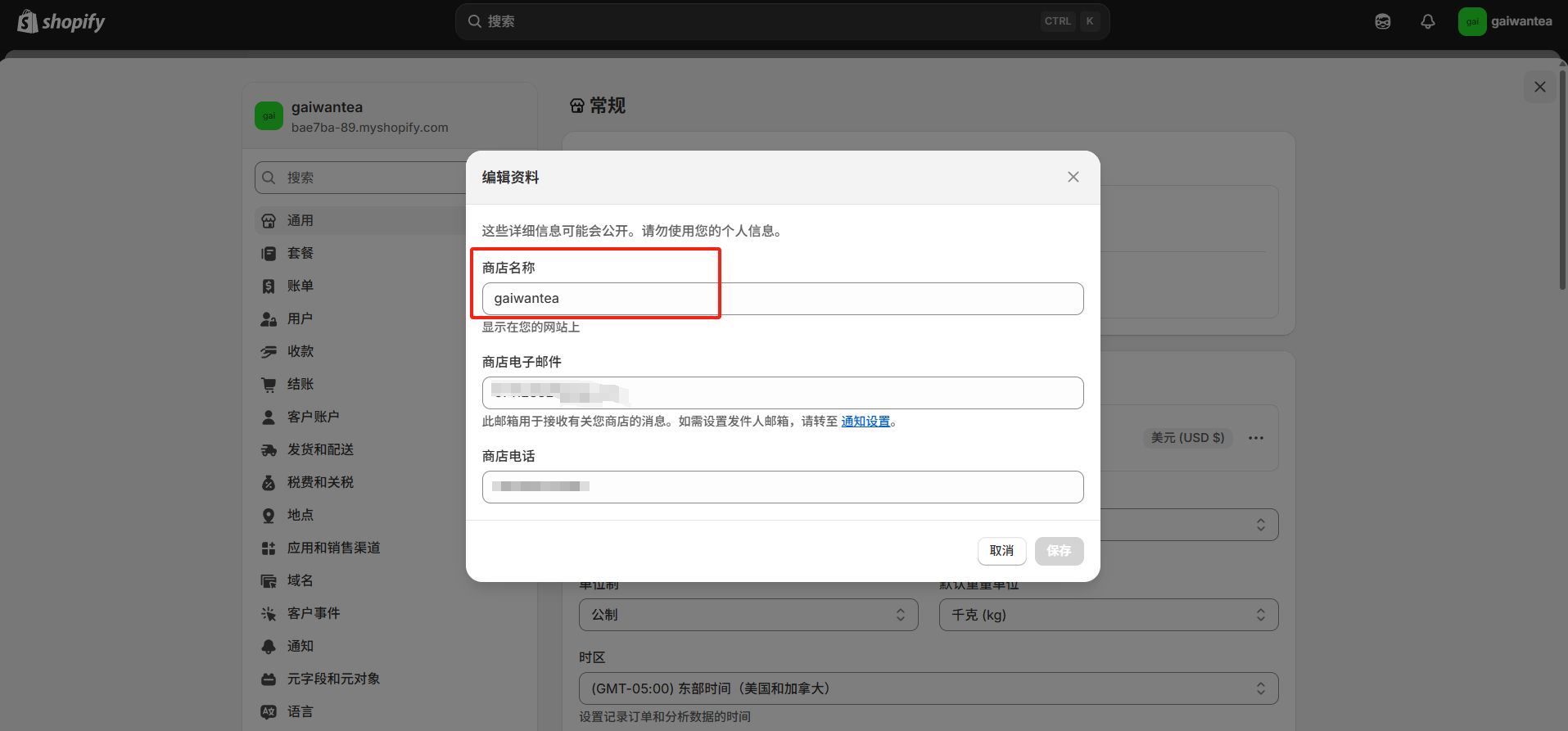
Task: Open the 公制 unit system dropdown
Action: pyautogui.click(x=748, y=615)
